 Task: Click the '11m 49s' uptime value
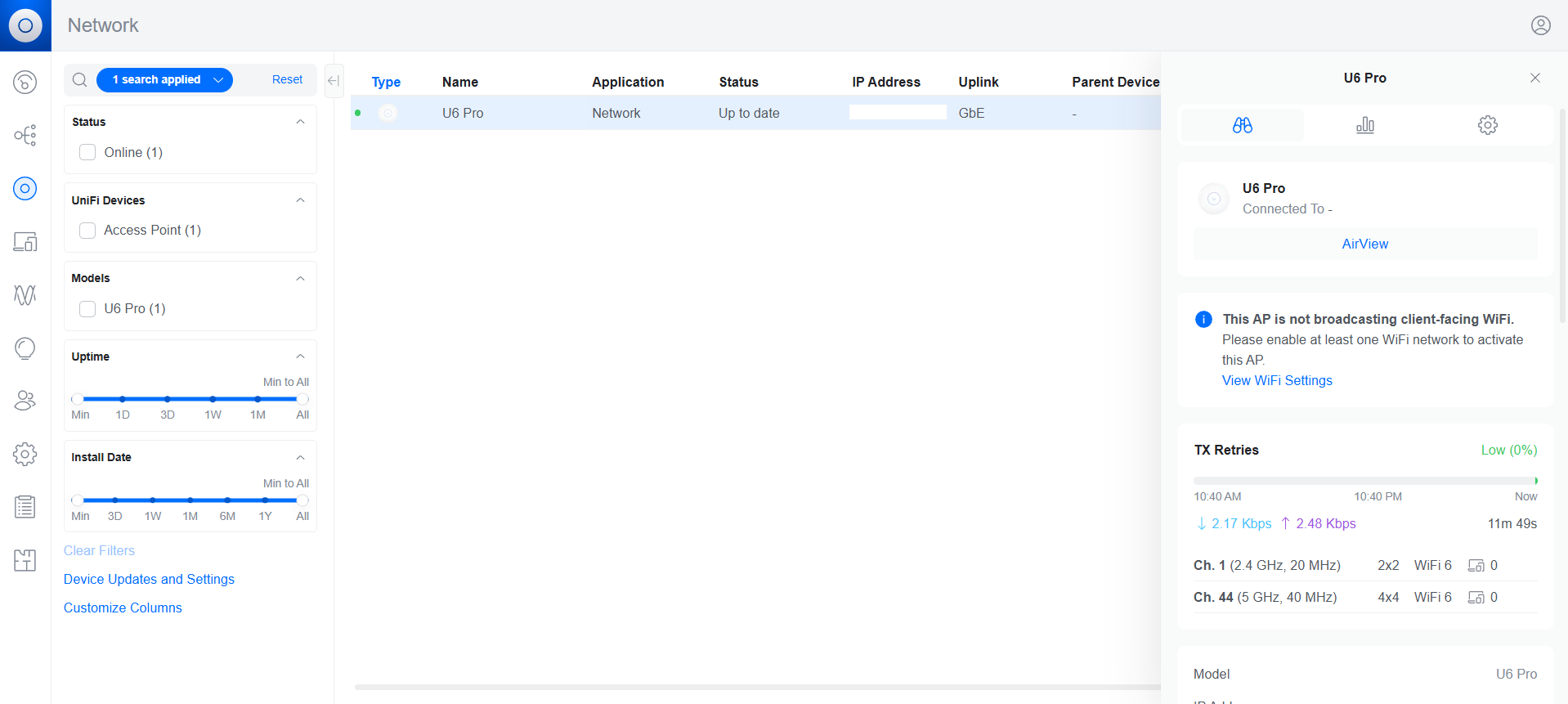tap(1512, 523)
